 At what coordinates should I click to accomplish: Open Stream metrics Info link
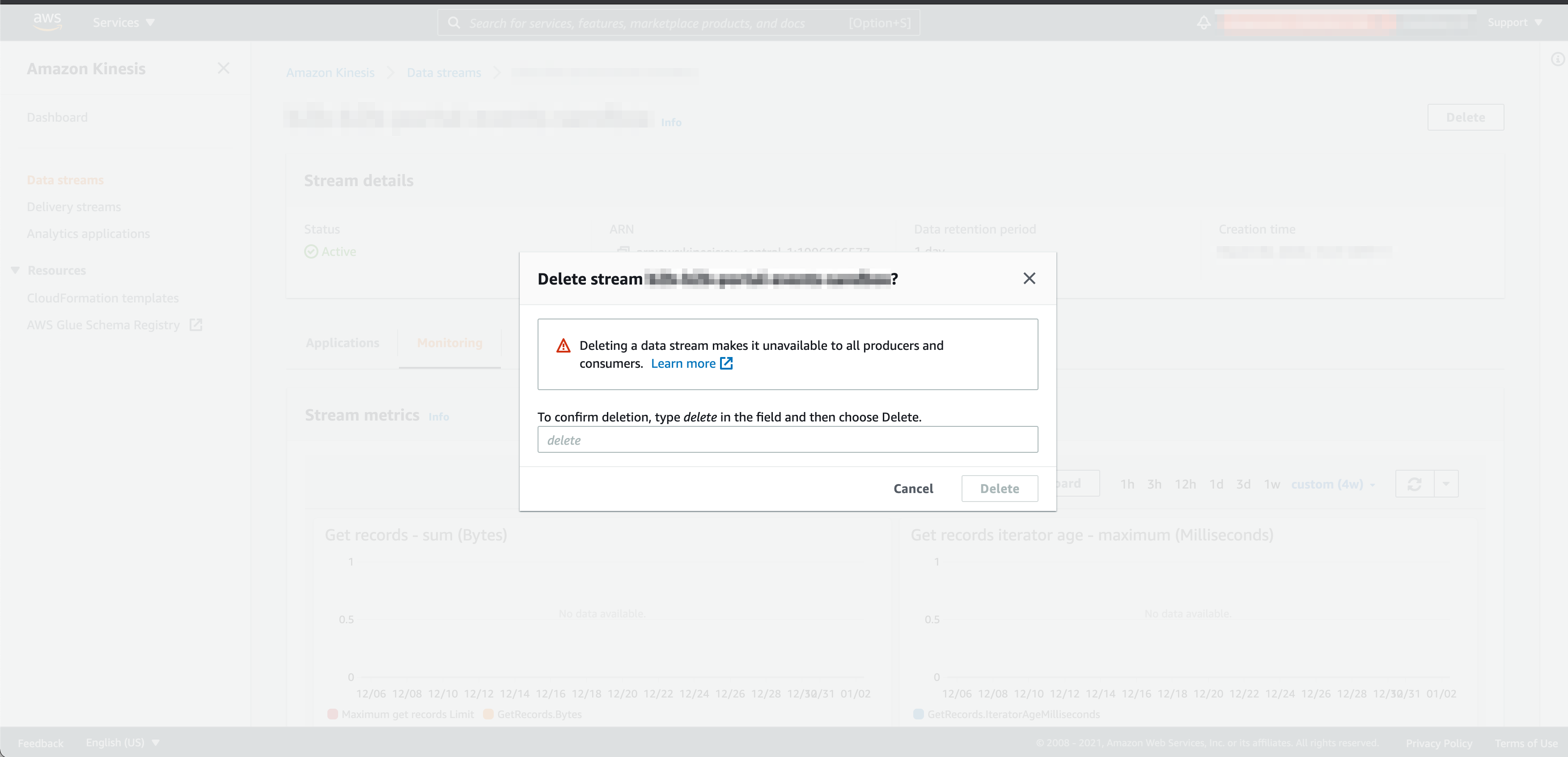click(x=439, y=417)
